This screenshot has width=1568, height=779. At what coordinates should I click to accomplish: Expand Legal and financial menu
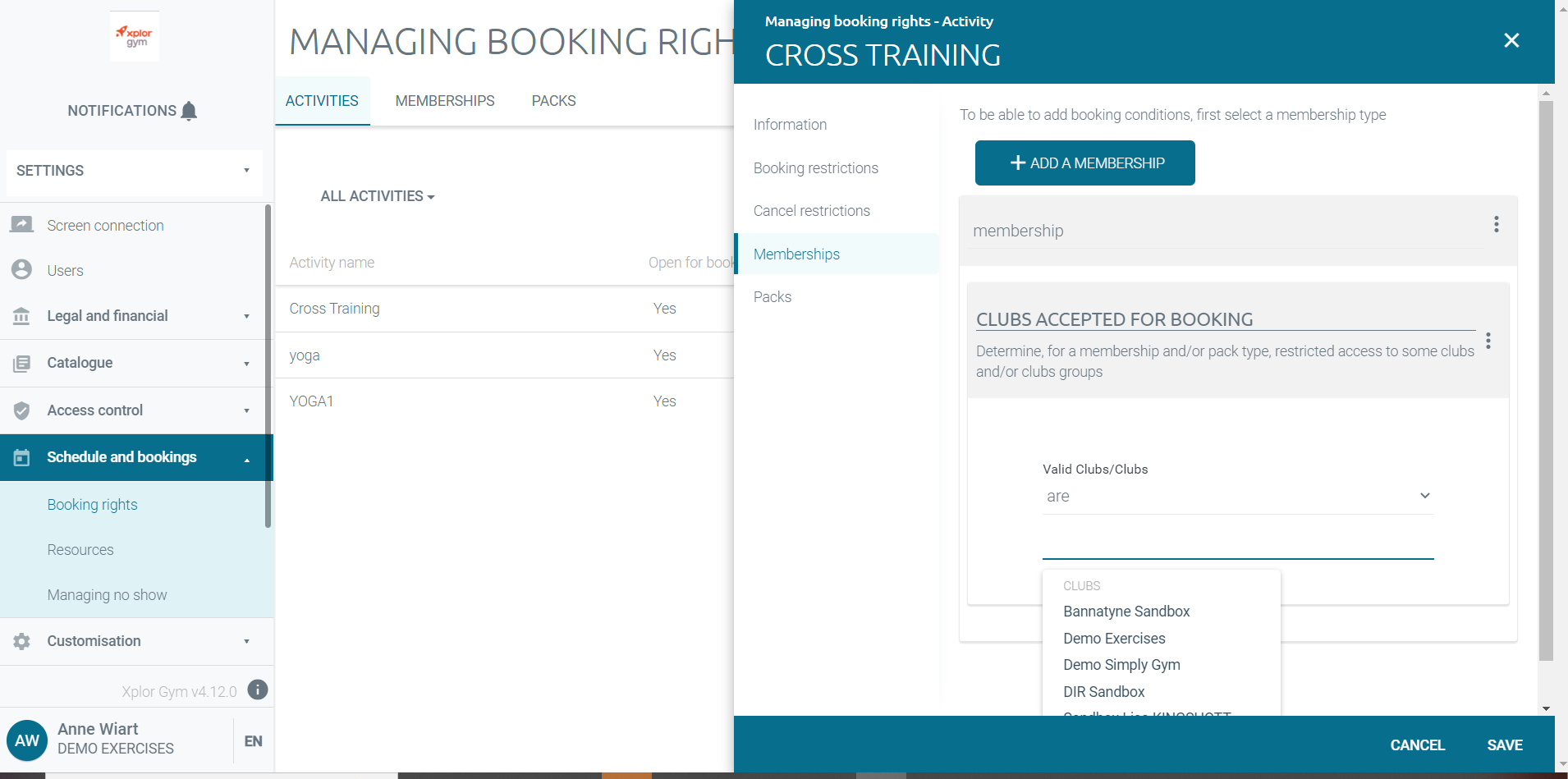(x=246, y=317)
